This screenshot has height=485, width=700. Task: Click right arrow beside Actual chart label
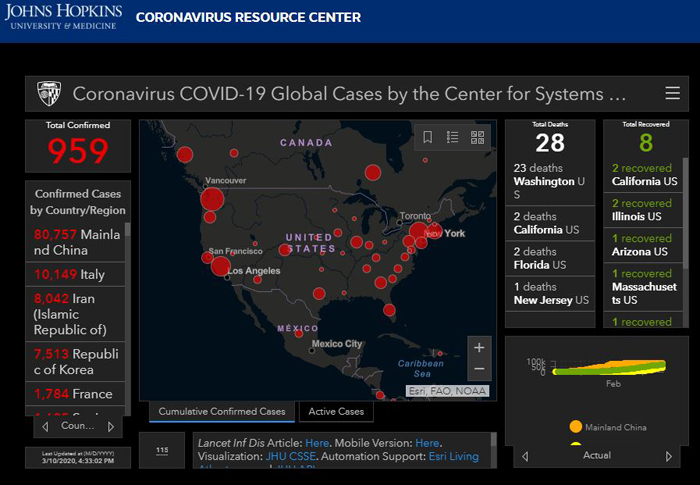668,456
